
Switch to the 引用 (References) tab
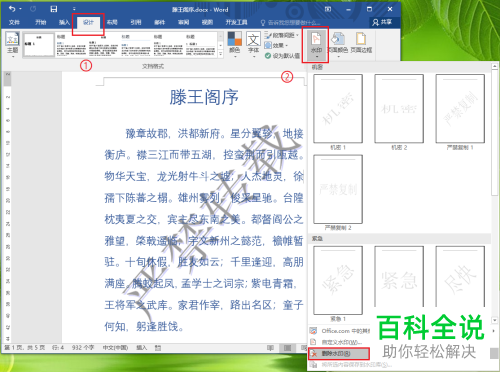(x=136, y=22)
